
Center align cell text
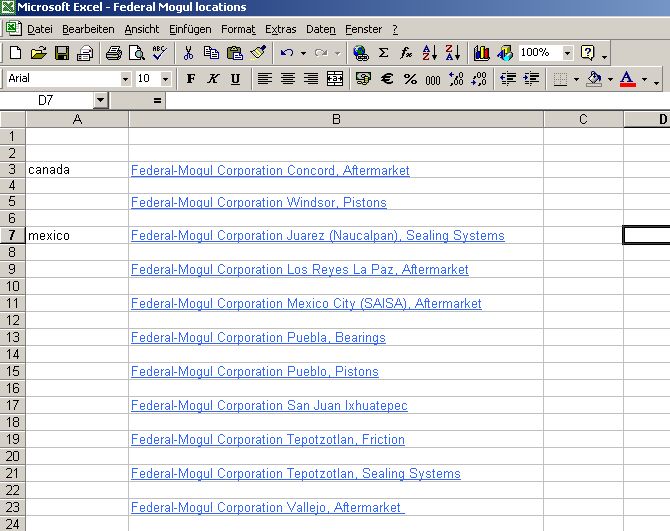point(288,79)
